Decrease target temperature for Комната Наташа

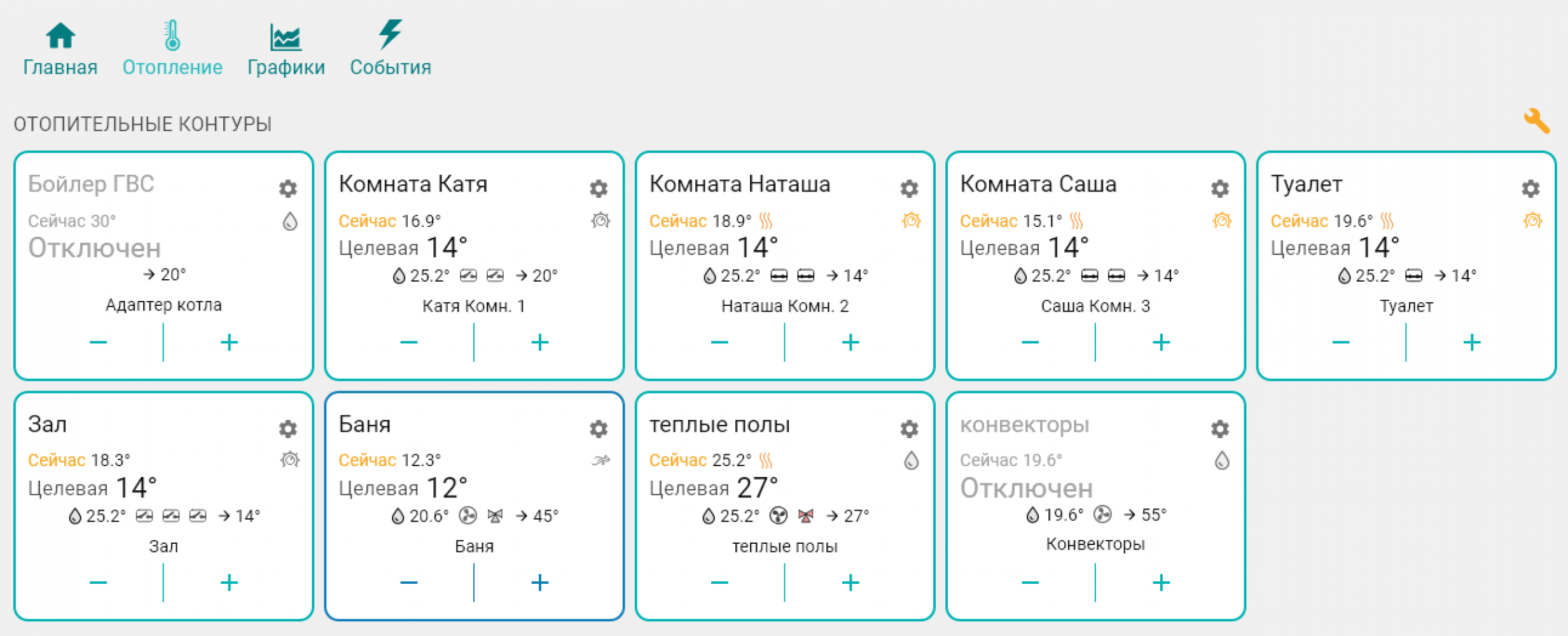[x=719, y=342]
